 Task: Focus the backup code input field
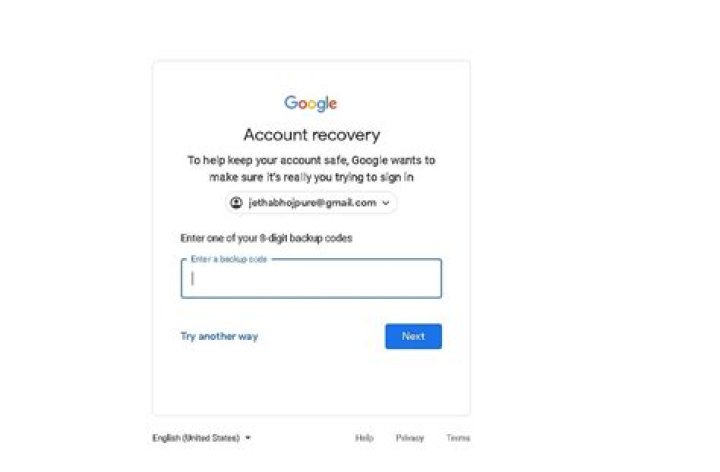click(311, 279)
